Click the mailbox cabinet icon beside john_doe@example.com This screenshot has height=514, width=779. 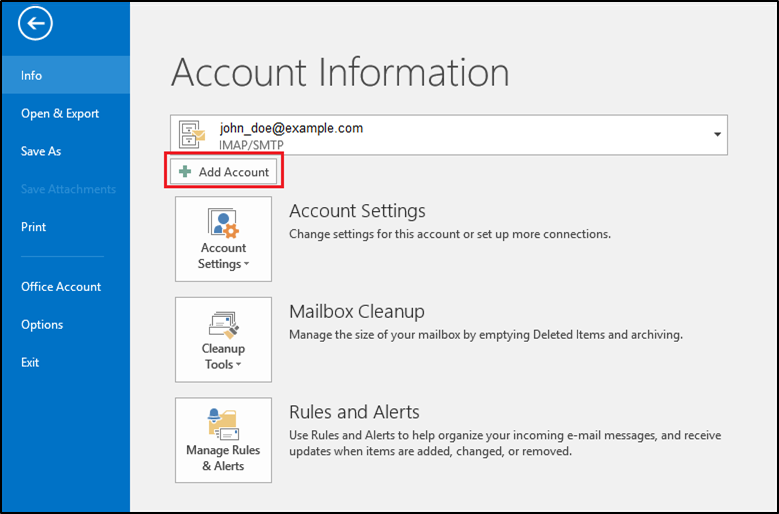[x=192, y=135]
